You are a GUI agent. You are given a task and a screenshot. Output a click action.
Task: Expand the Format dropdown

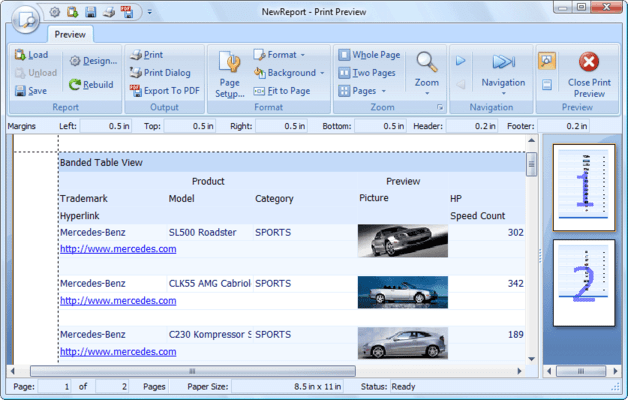(x=280, y=55)
